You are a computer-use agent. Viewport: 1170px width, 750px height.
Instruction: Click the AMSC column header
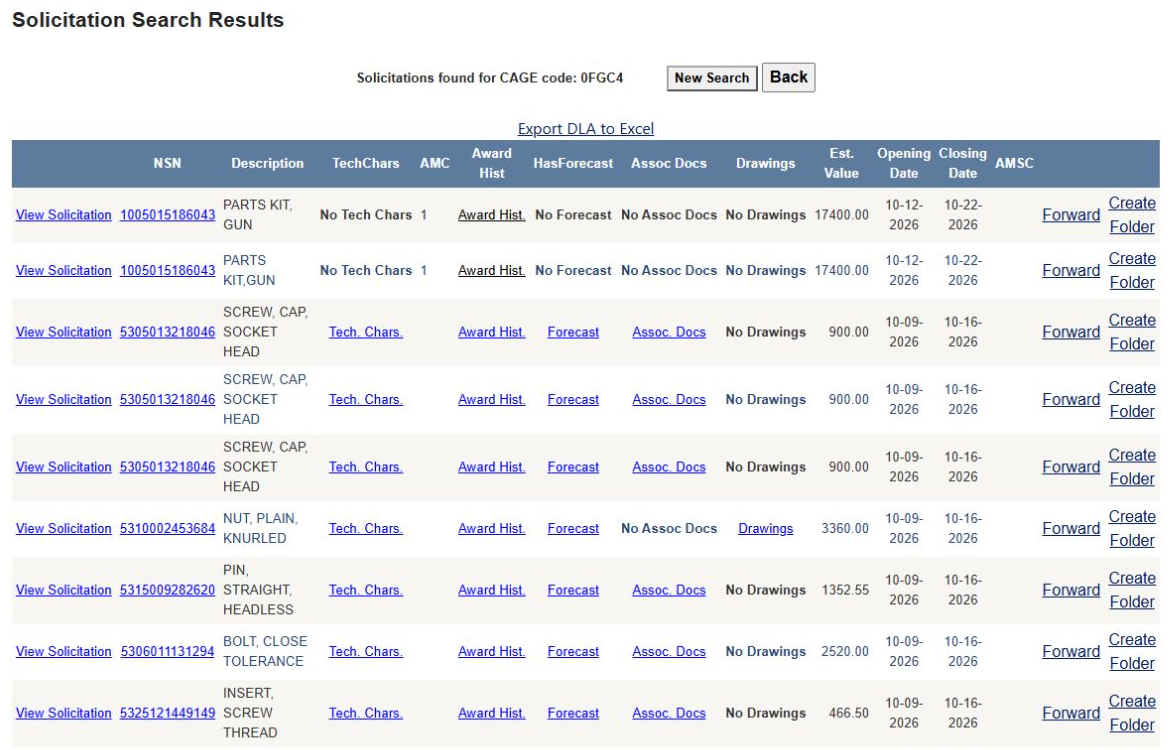[x=1014, y=163]
